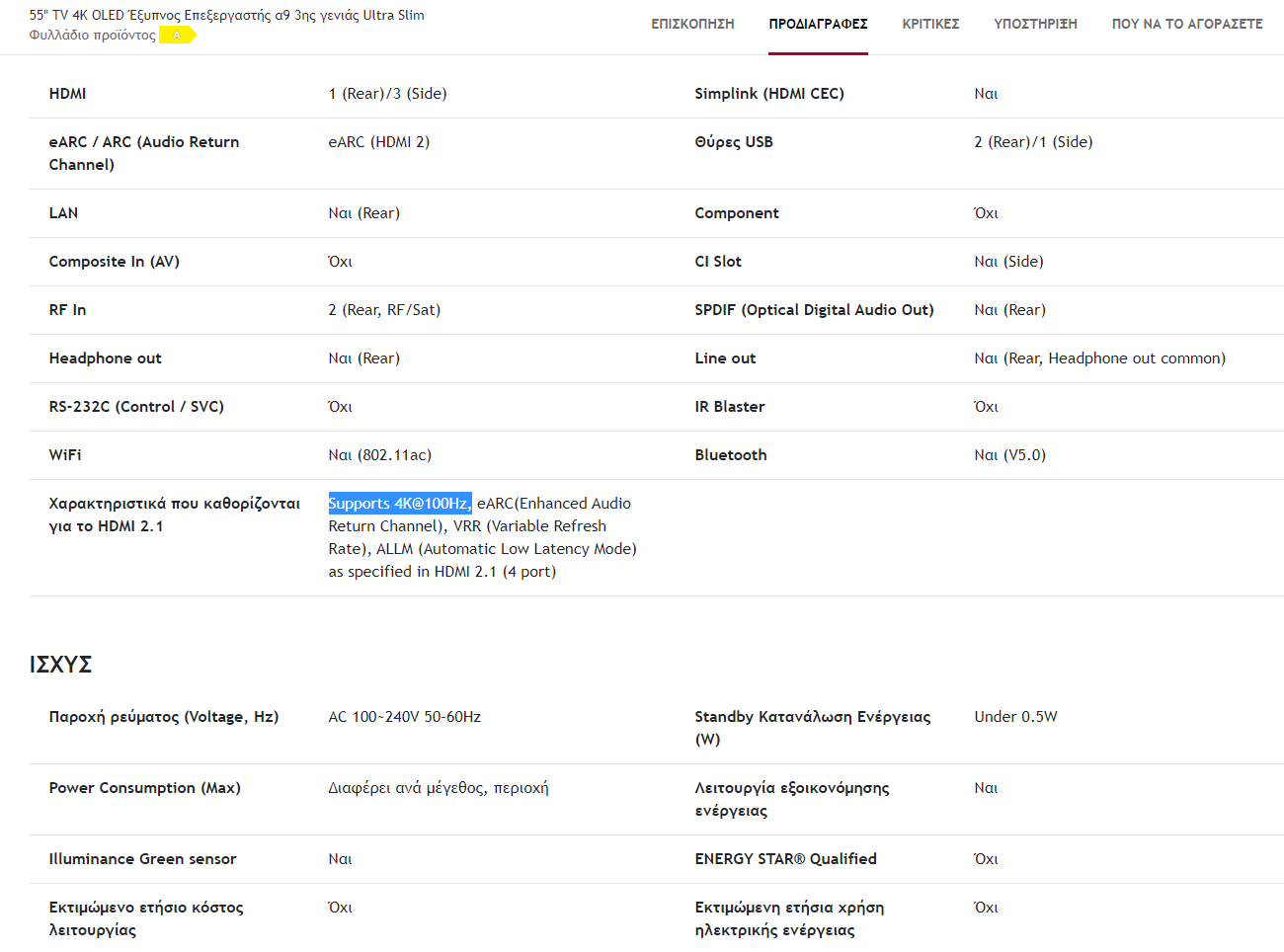Click the ENERGY STAR® Qualified label

785,859
